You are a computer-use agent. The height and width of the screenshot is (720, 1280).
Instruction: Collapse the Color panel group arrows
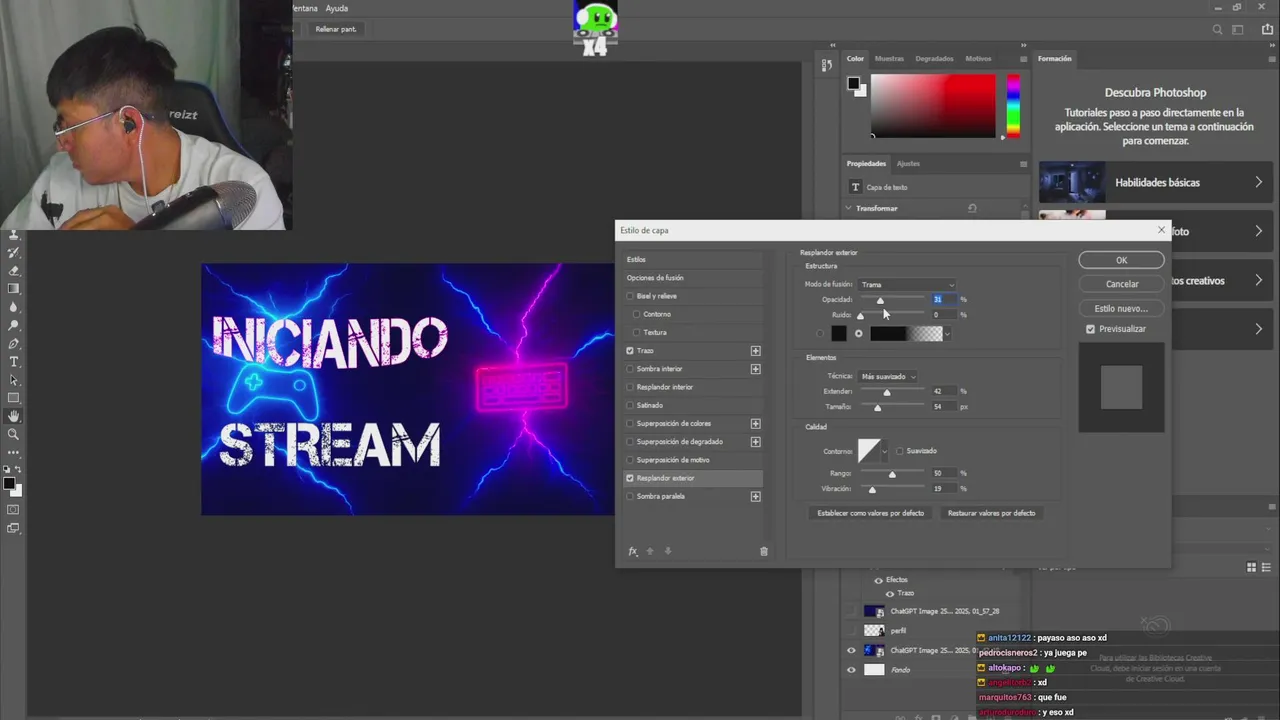tap(1023, 45)
